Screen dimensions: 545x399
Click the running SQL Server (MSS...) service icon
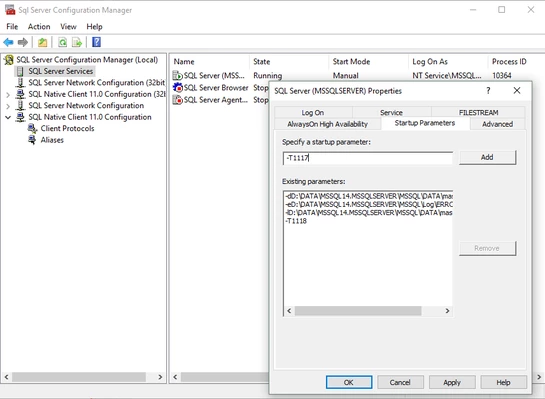pos(177,75)
